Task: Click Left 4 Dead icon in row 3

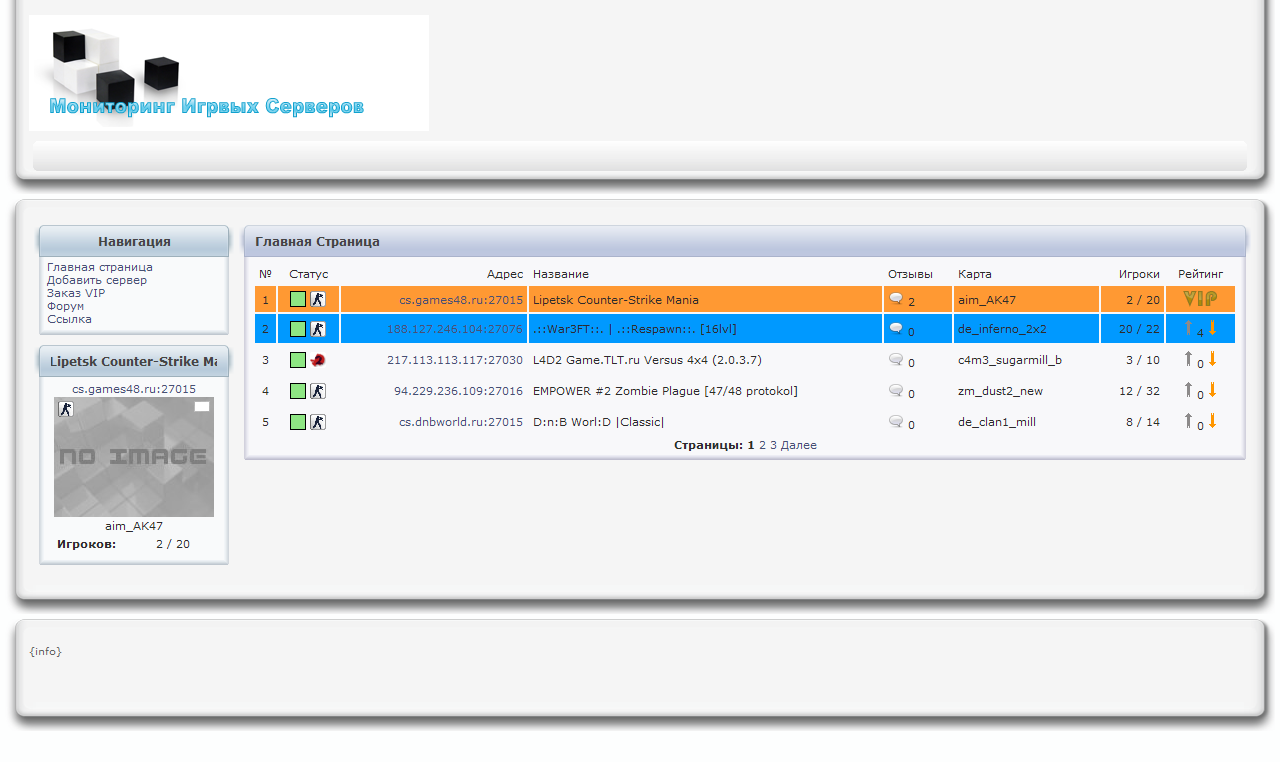Action: click(318, 360)
